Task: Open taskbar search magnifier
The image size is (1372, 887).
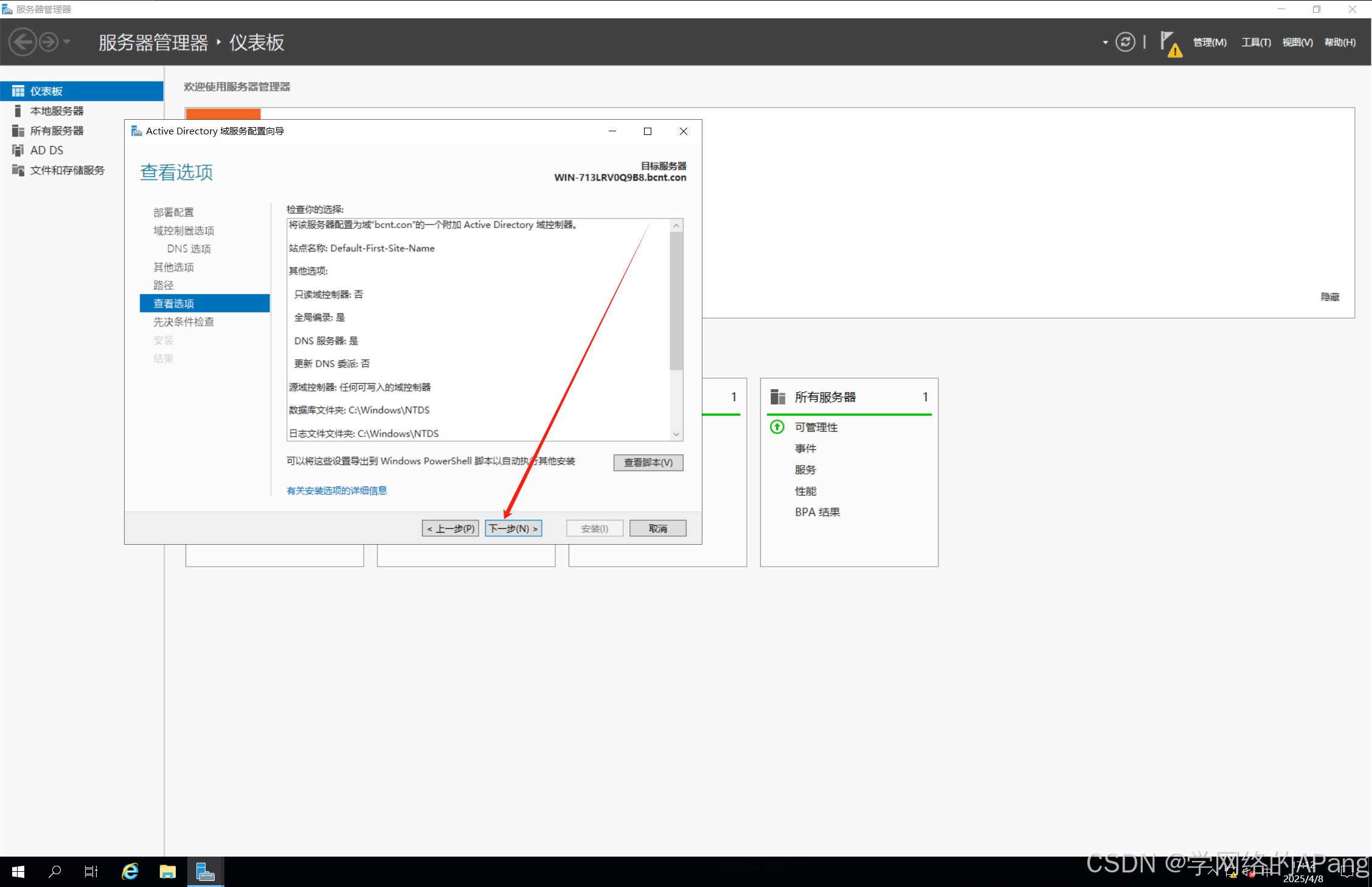Action: click(x=55, y=871)
